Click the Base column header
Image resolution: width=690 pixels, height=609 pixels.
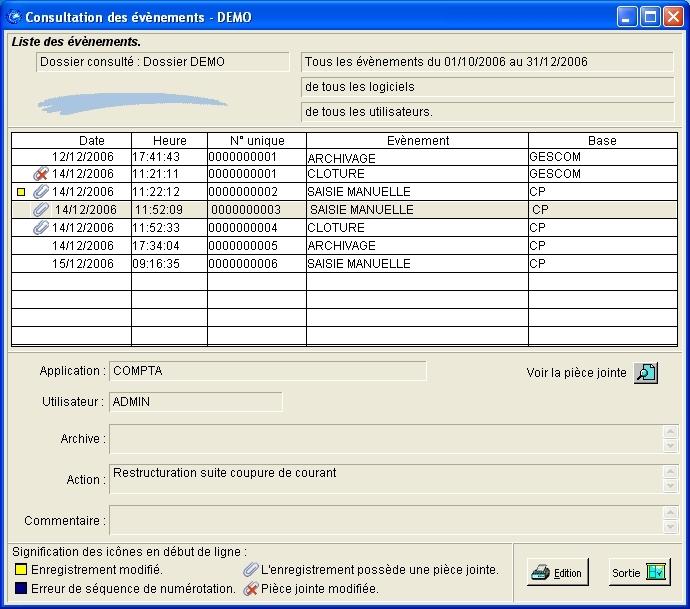coord(602,141)
